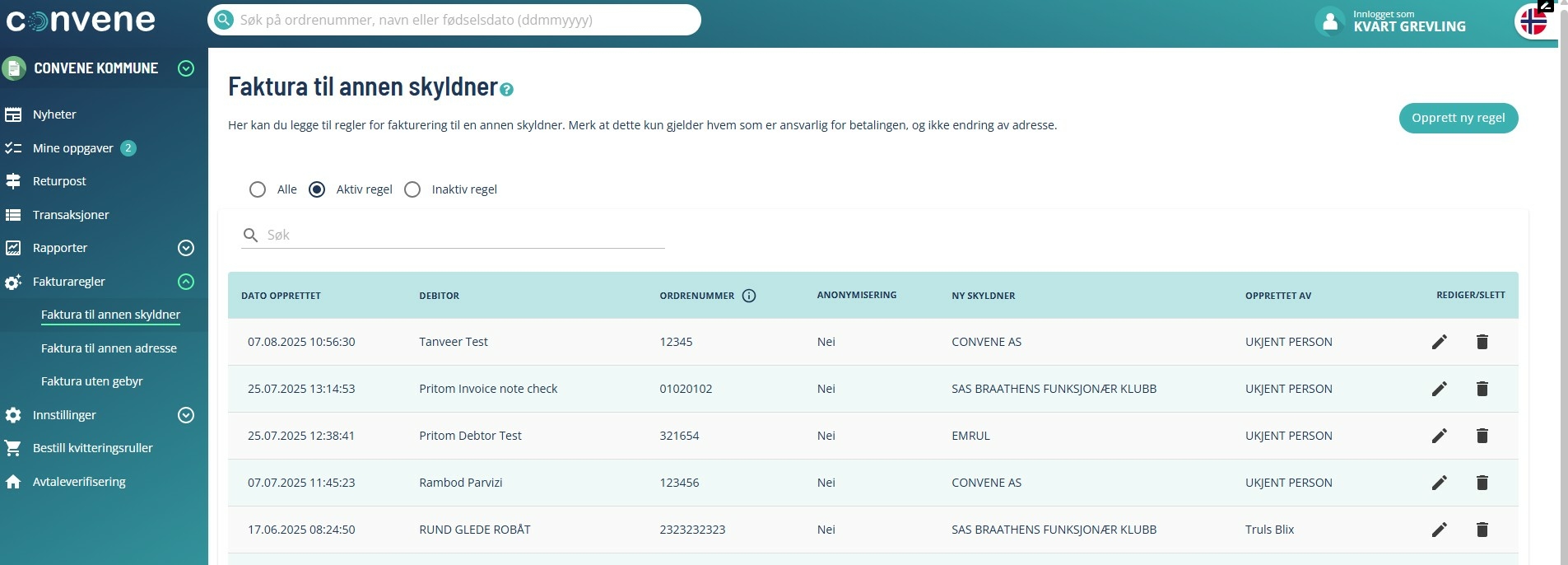The image size is (1568, 565).
Task: Select the Inaktiv regel radio button
Action: coord(412,189)
